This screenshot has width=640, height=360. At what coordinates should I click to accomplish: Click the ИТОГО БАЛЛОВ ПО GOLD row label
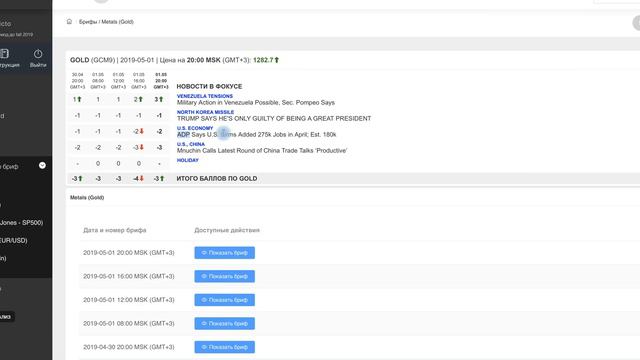217,178
